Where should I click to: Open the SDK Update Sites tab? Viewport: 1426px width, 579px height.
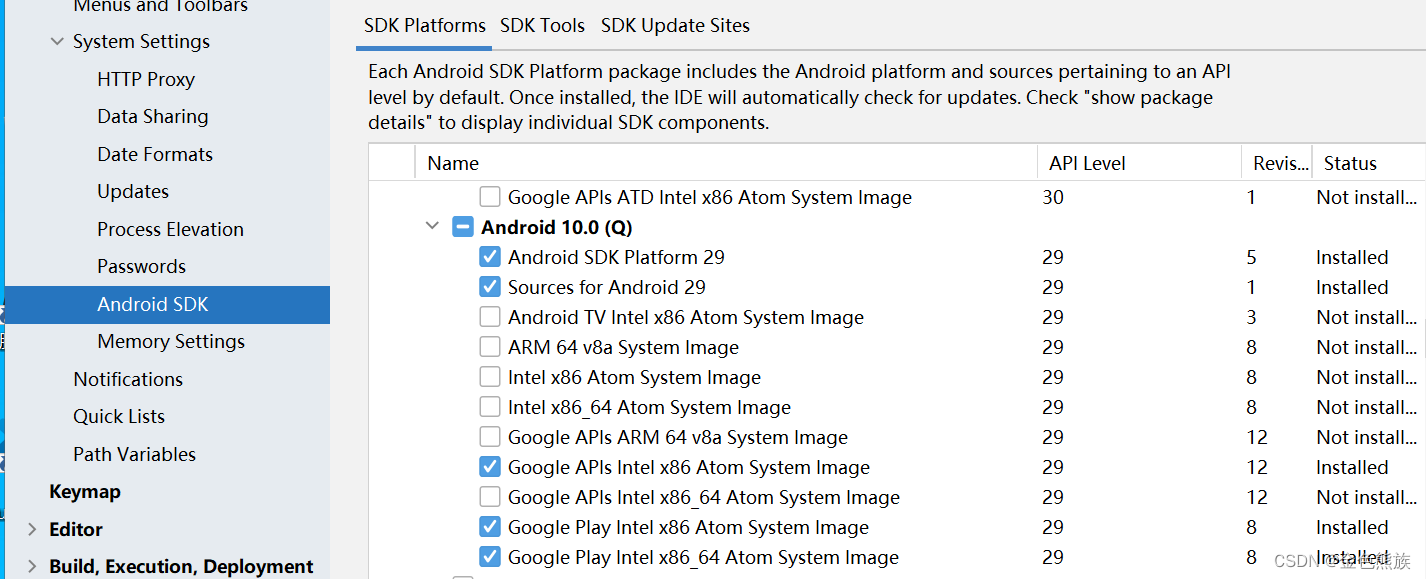tap(675, 25)
